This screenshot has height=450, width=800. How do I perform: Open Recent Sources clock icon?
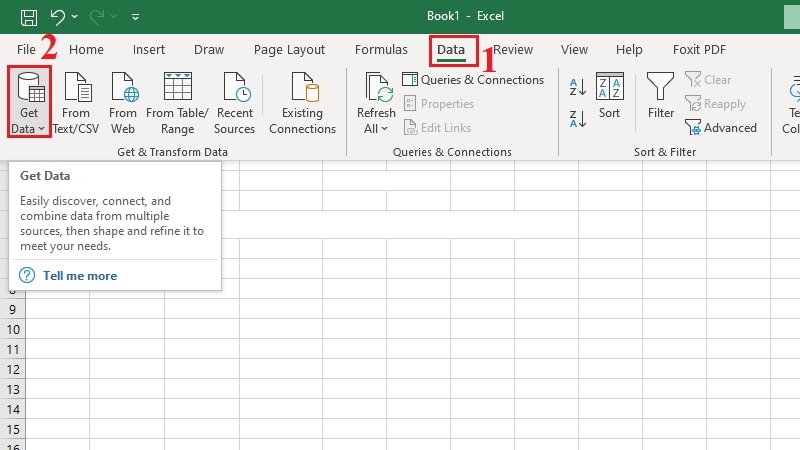(237, 87)
